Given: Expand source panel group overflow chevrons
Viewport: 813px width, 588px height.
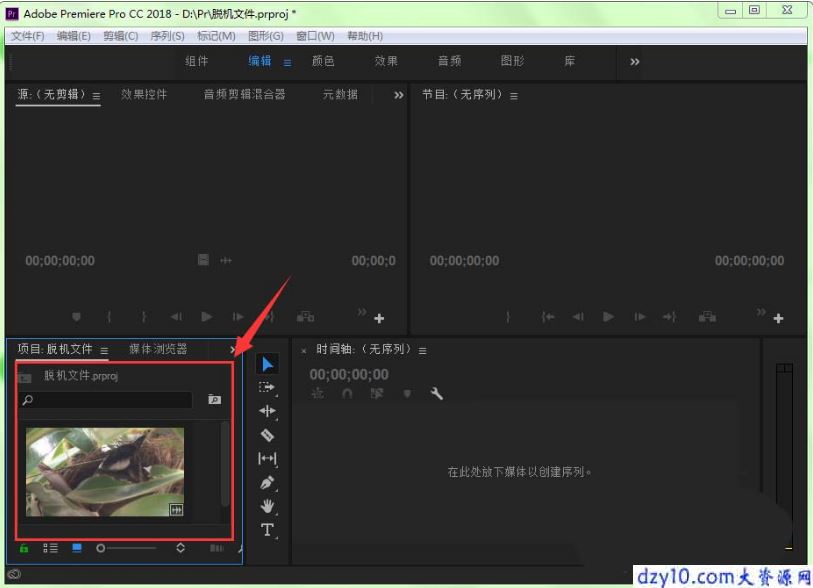Looking at the screenshot, I should (399, 95).
